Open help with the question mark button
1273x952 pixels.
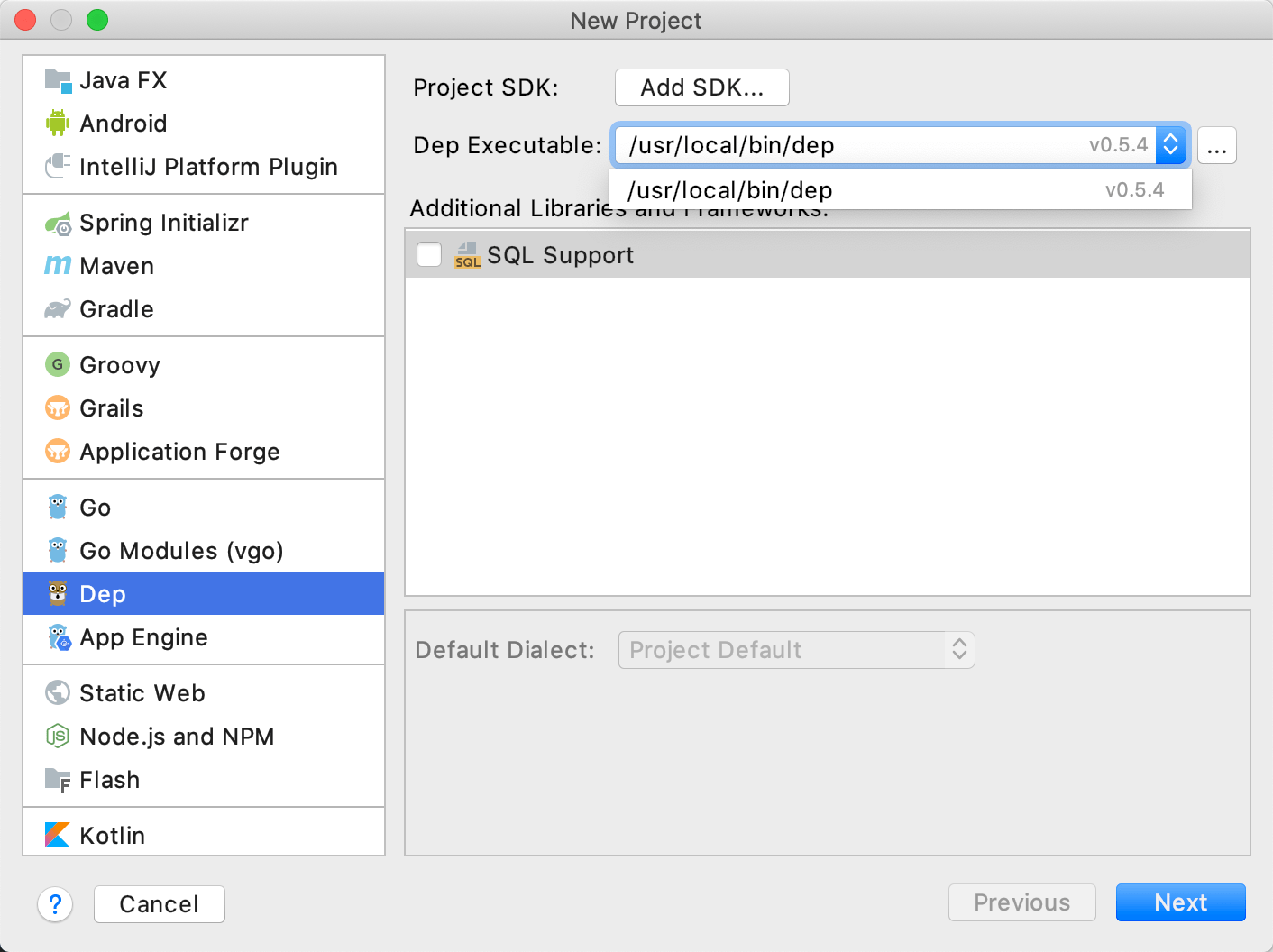[x=55, y=903]
